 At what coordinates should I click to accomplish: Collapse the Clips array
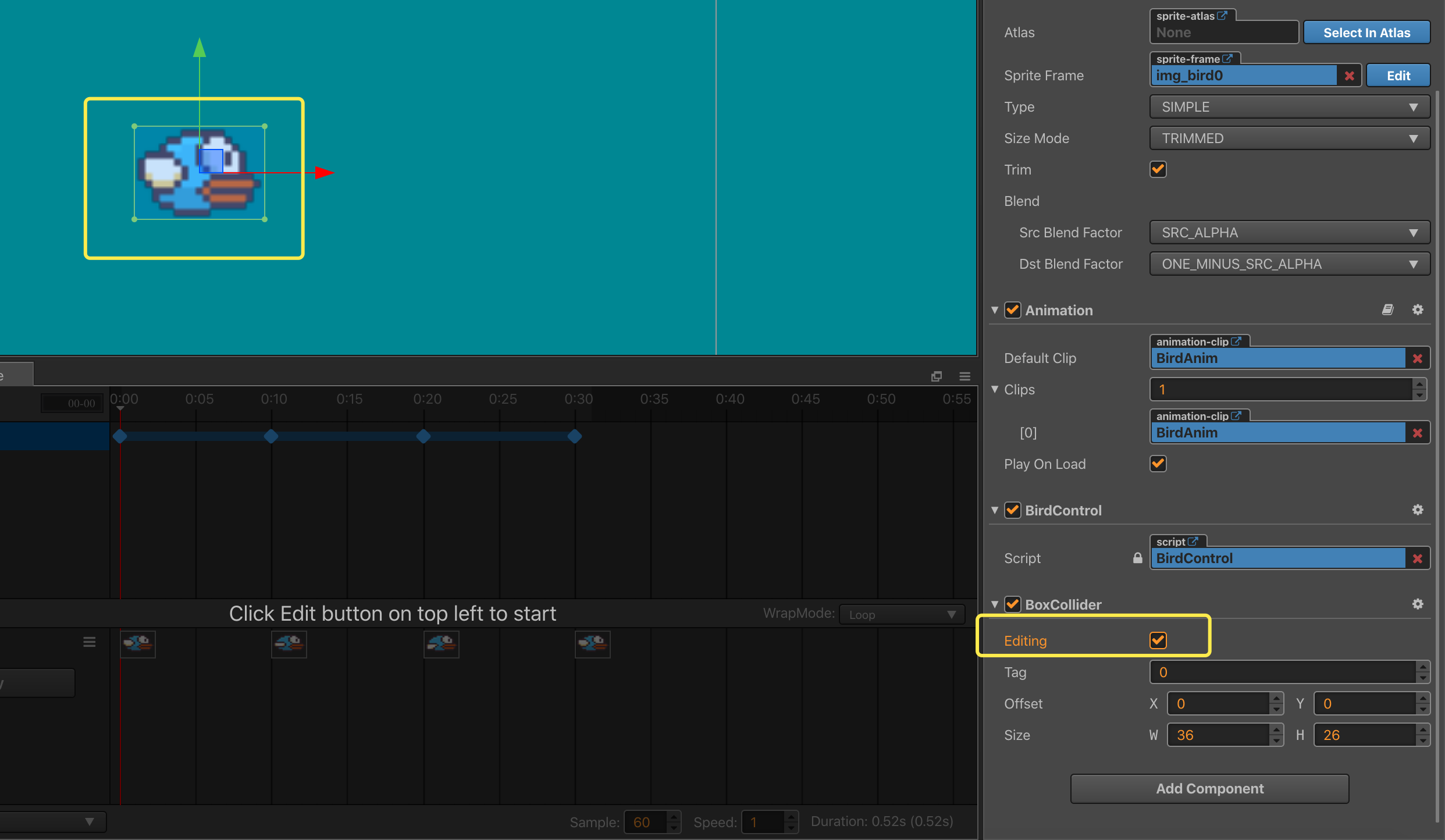pyautogui.click(x=995, y=389)
